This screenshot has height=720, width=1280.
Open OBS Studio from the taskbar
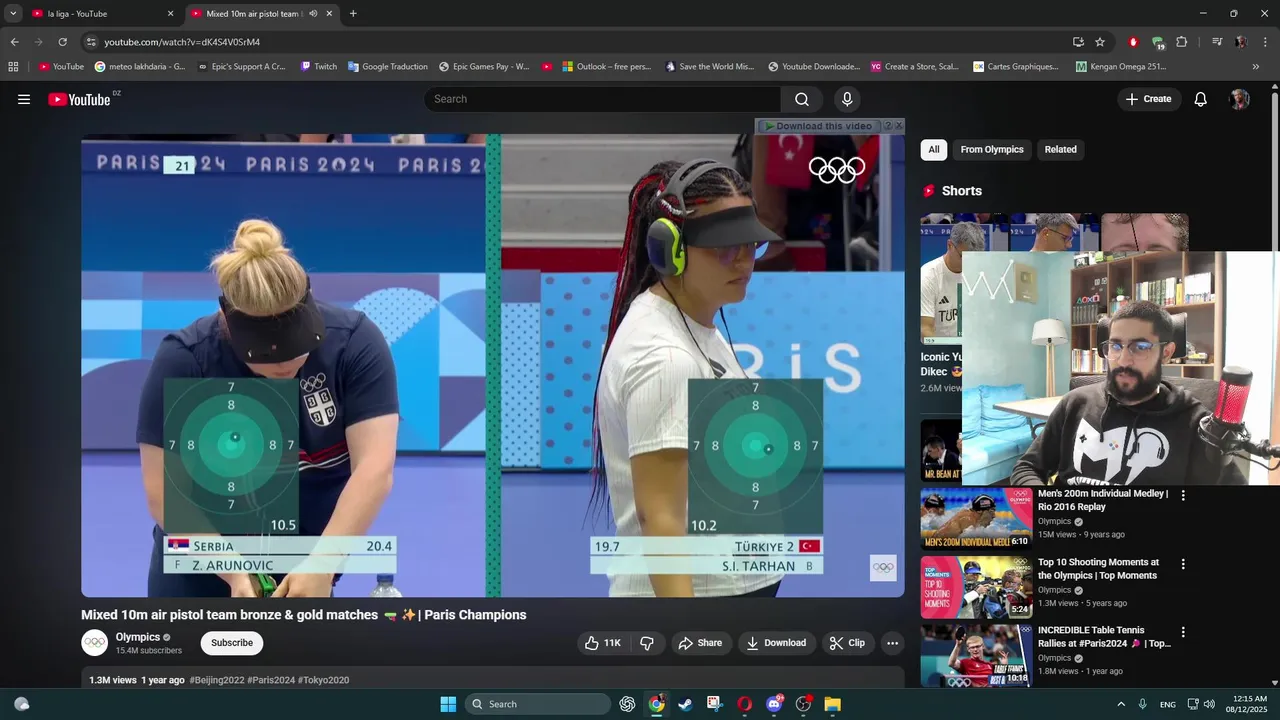[803, 704]
